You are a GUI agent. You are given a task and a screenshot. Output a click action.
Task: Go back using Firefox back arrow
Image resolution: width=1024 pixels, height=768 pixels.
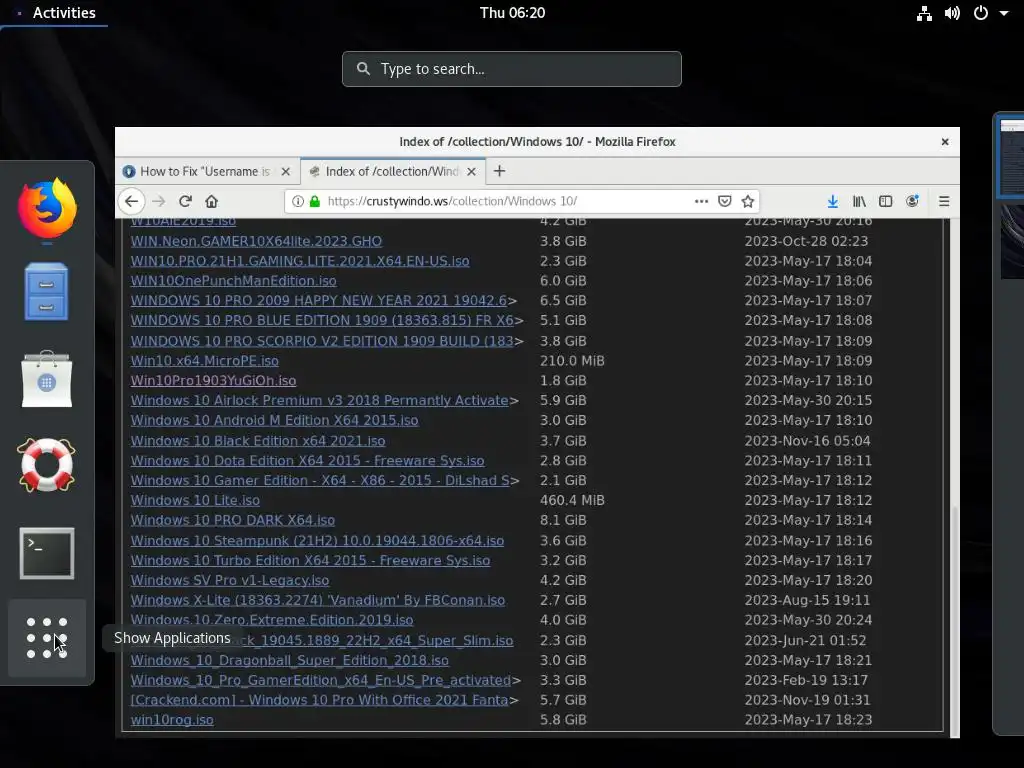tap(131, 201)
